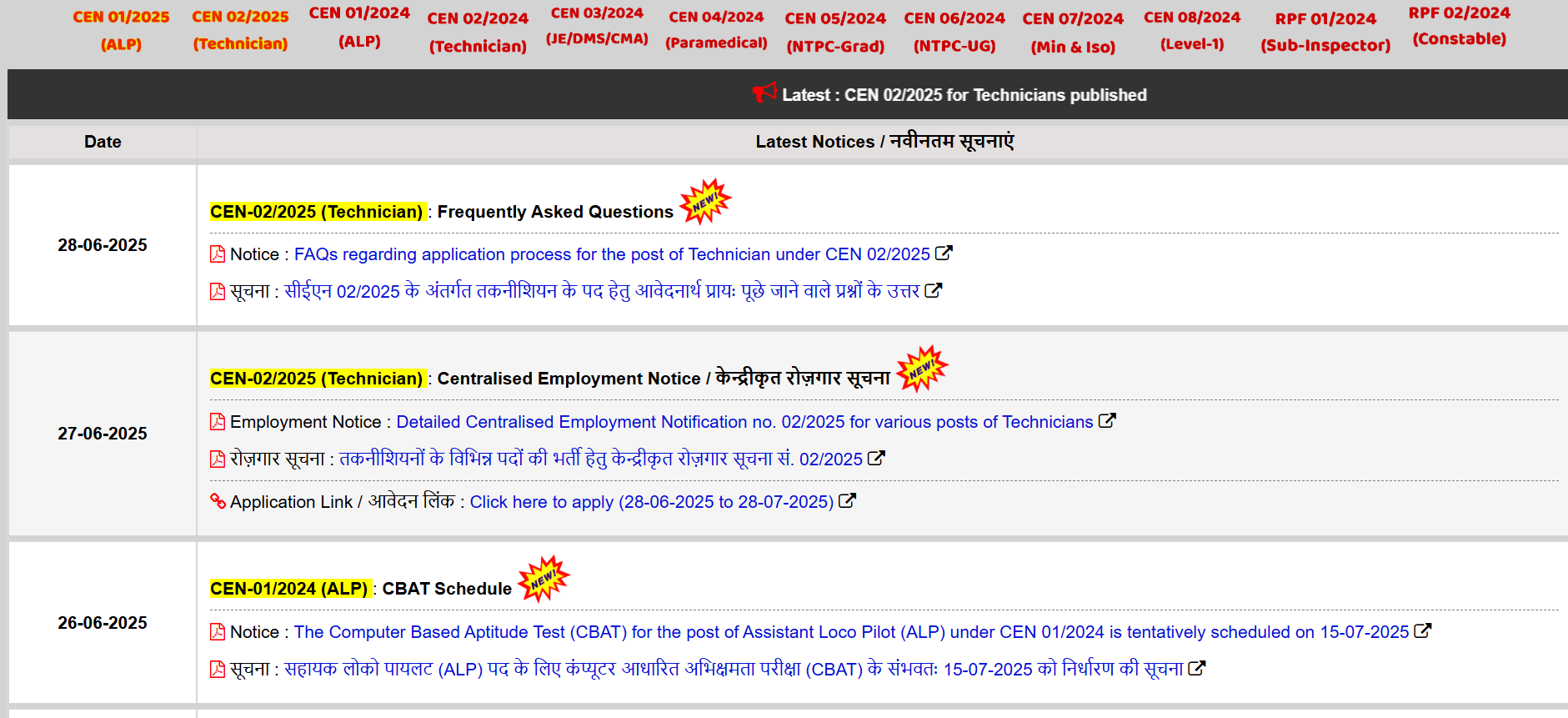1568x718 pixels.
Task: Click the Latest CEN 02/2025 Technicians ticker text
Action: coord(964,95)
